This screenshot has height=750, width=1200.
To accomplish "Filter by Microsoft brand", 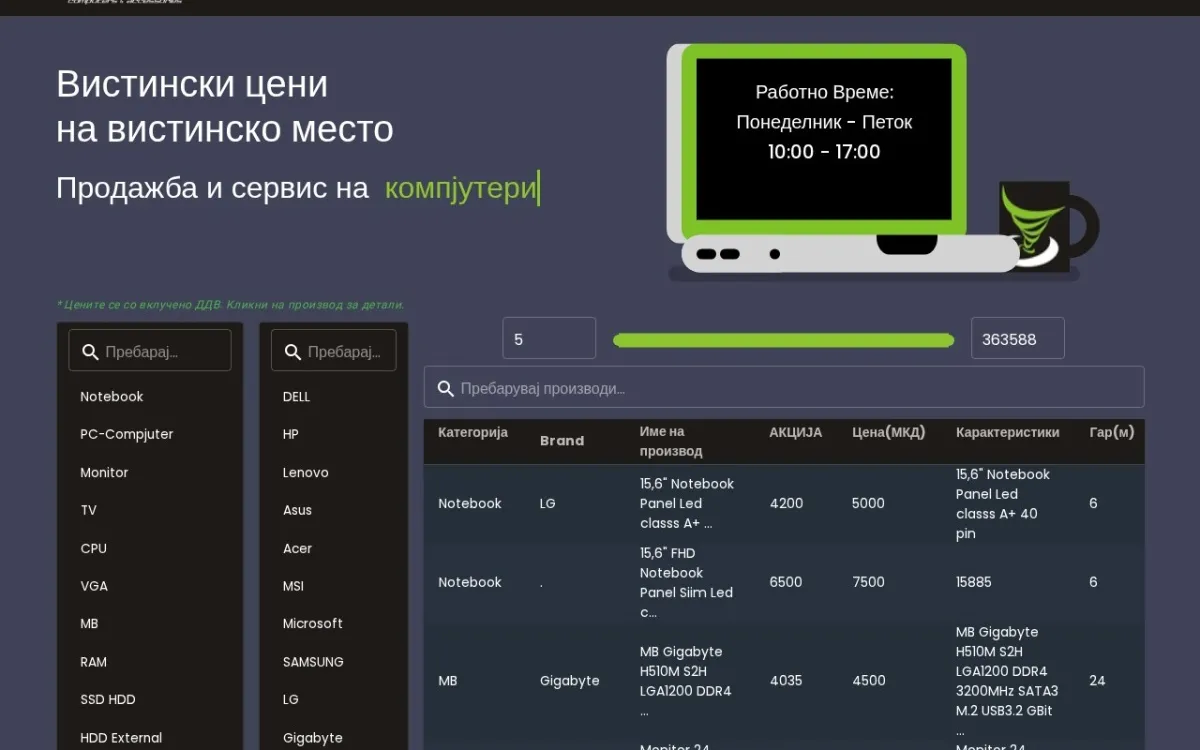I will 313,623.
